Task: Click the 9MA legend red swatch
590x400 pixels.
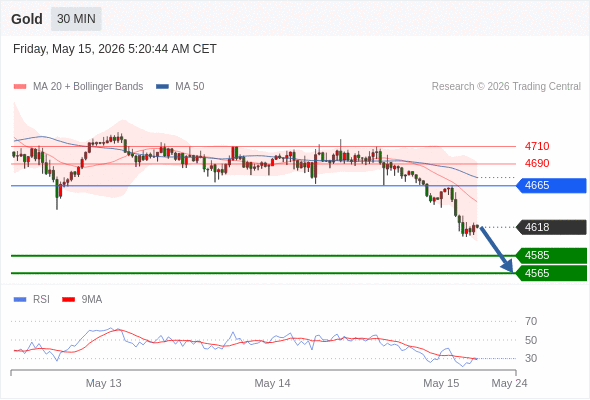Action: coord(68,300)
